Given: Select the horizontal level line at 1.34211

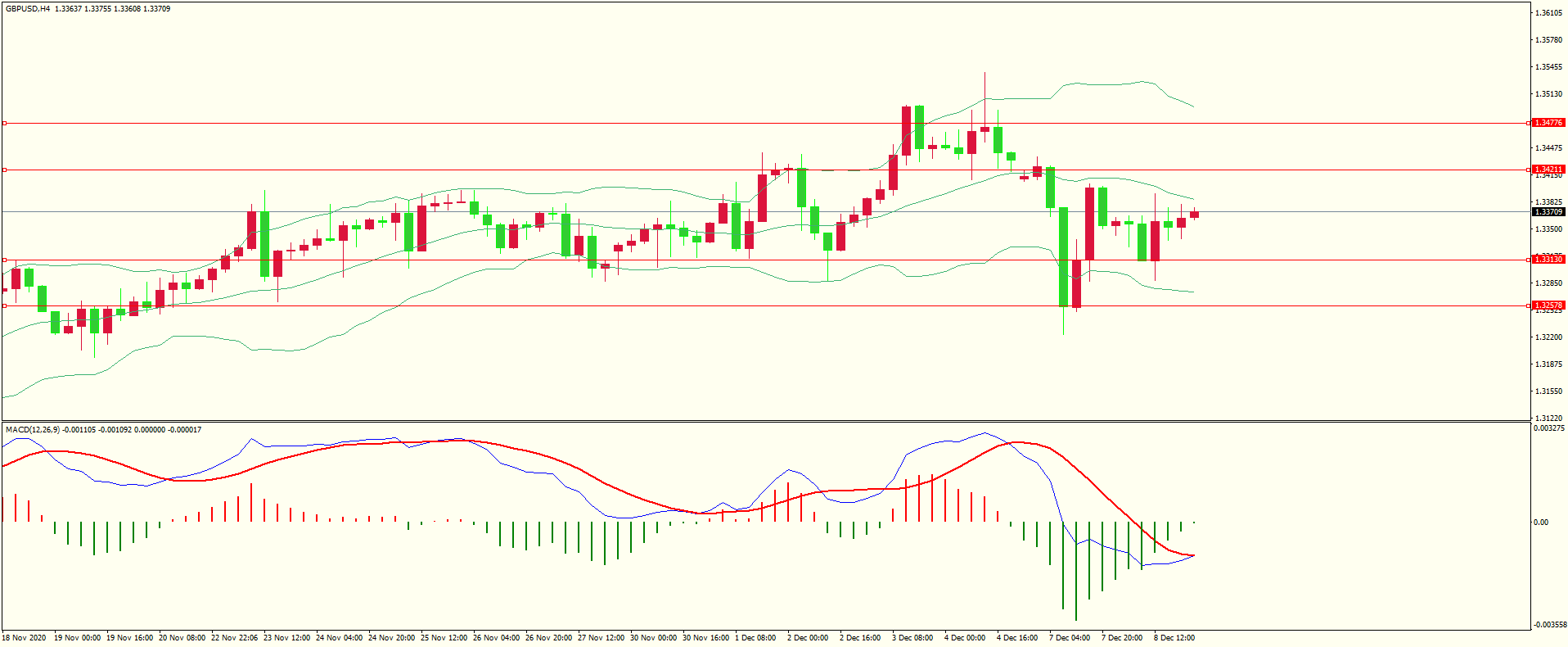Looking at the screenshot, I should (573, 170).
